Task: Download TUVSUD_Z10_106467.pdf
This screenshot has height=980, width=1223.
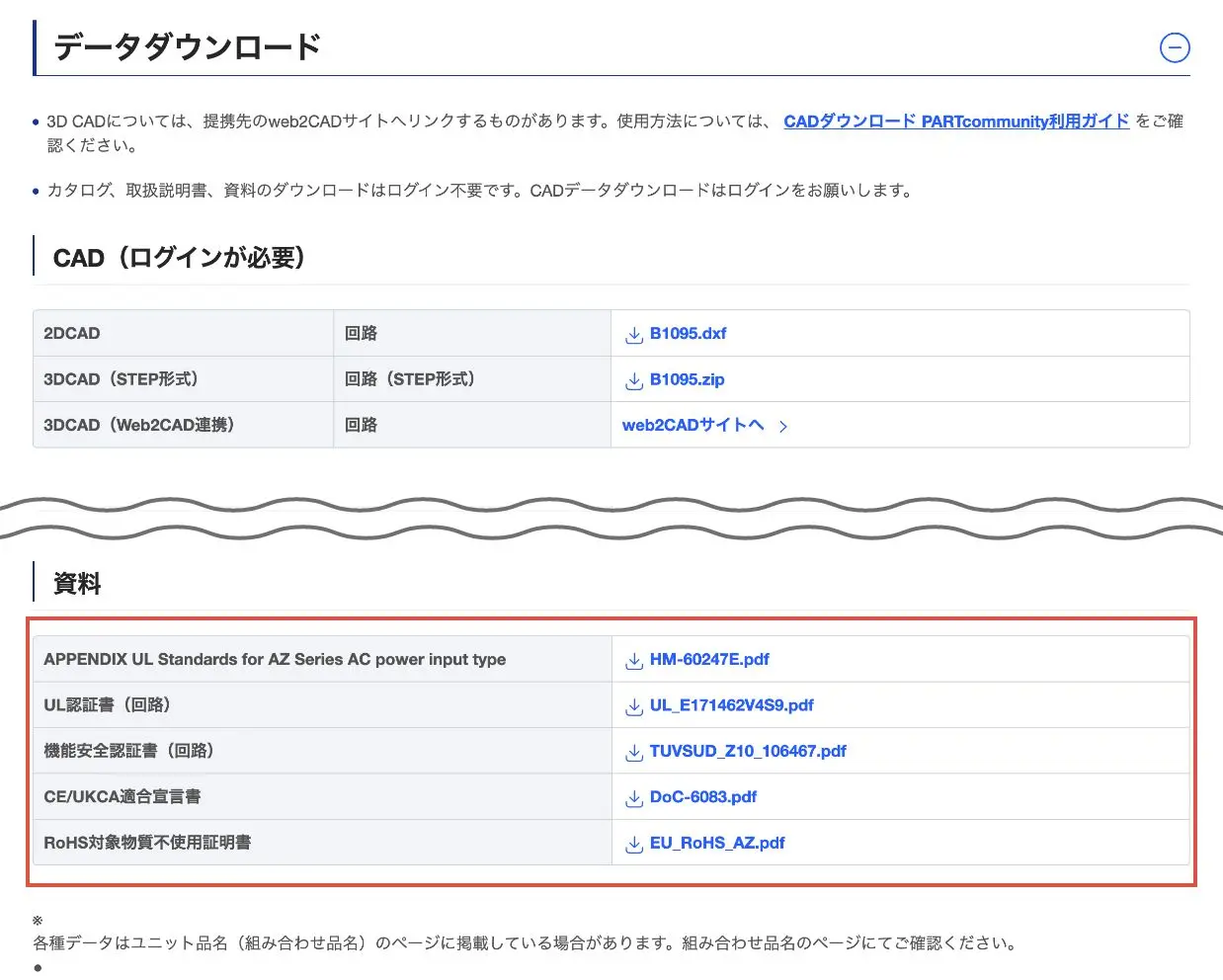Action: [x=748, y=751]
